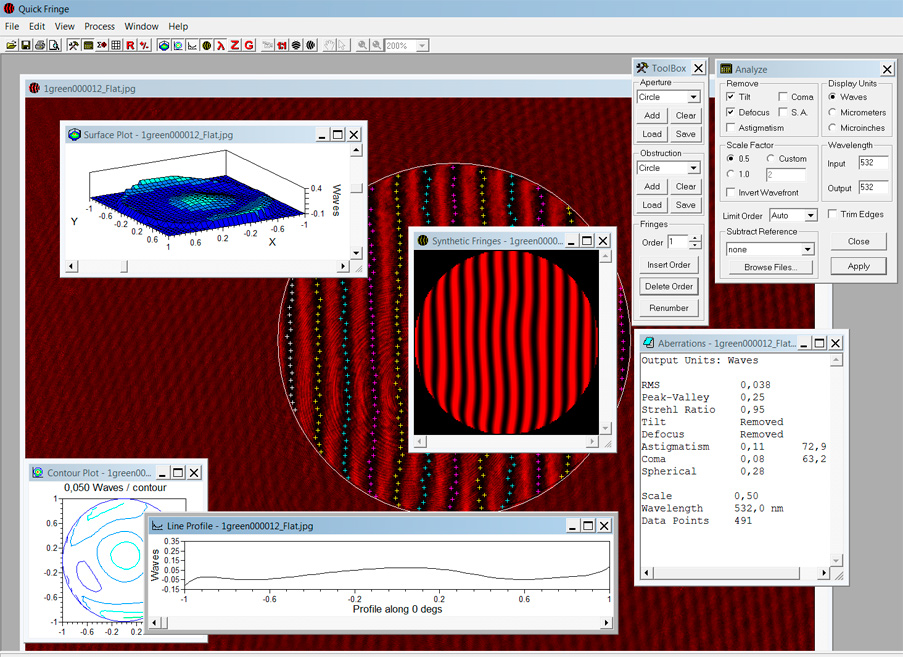
Task: Click the Aberrations window title icon
Action: coord(649,343)
